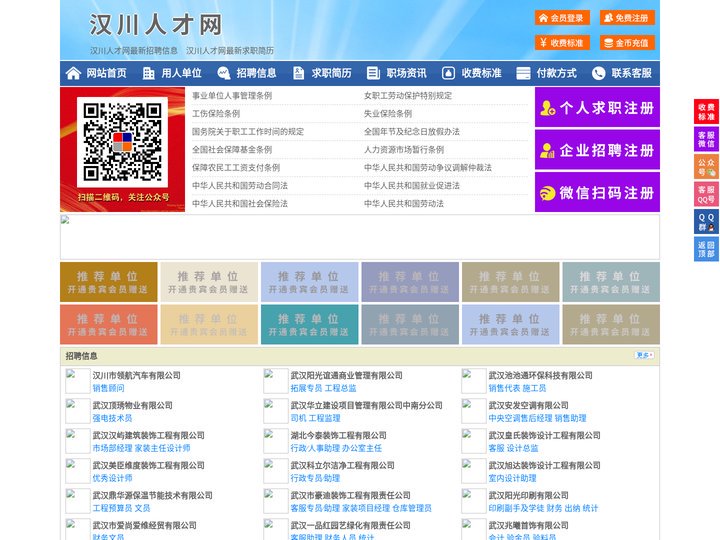The height and width of the screenshot is (540, 720).
Task: Click the orange 收费标准 header button
Action: pos(562,43)
